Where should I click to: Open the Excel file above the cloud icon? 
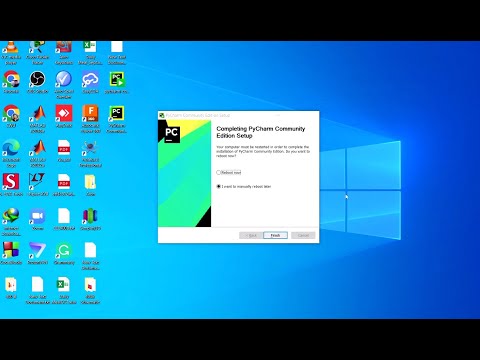pyautogui.click(x=90, y=53)
